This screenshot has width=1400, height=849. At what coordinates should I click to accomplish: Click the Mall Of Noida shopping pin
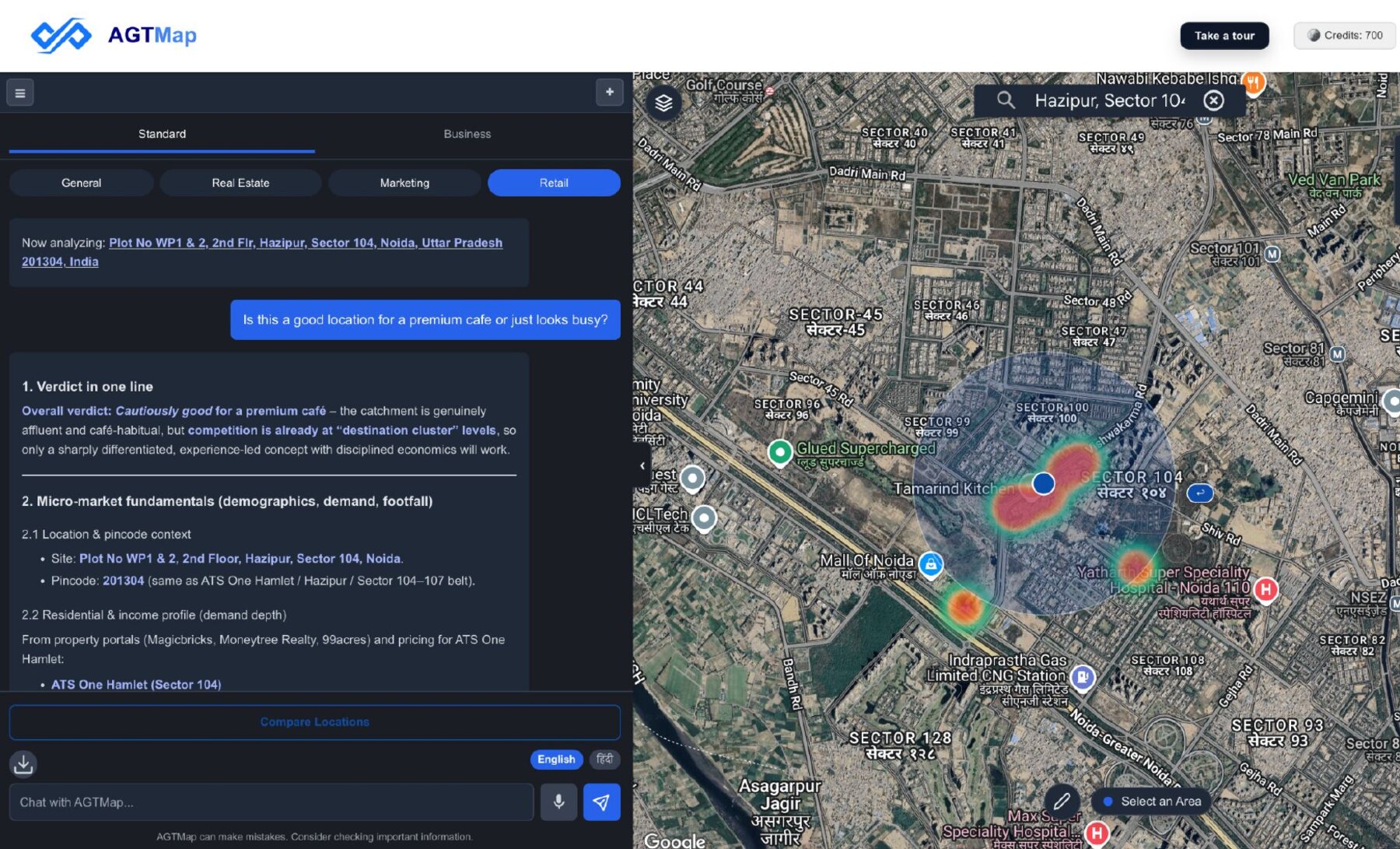click(x=930, y=565)
